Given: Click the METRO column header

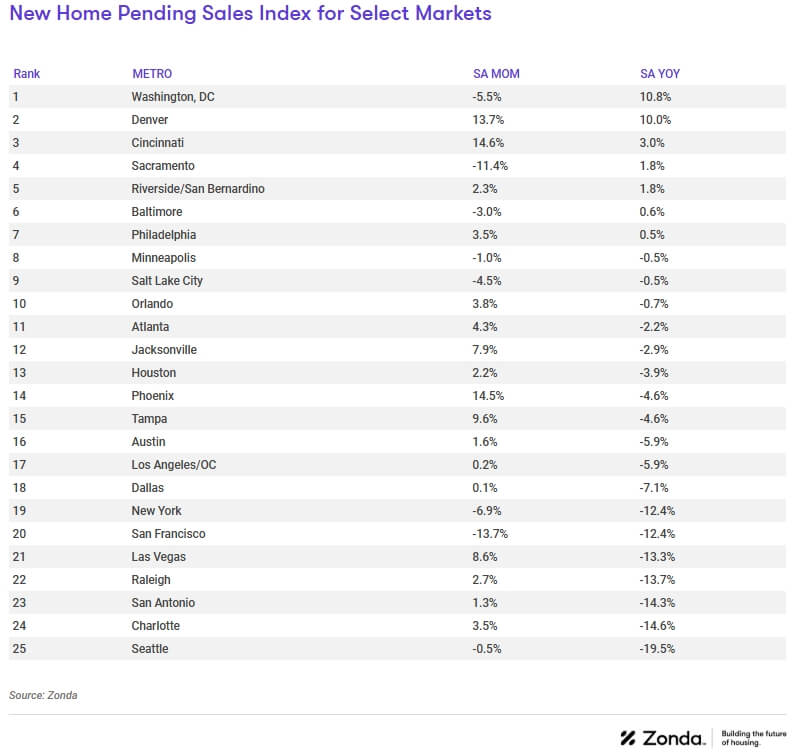Looking at the screenshot, I should pyautogui.click(x=152, y=74).
